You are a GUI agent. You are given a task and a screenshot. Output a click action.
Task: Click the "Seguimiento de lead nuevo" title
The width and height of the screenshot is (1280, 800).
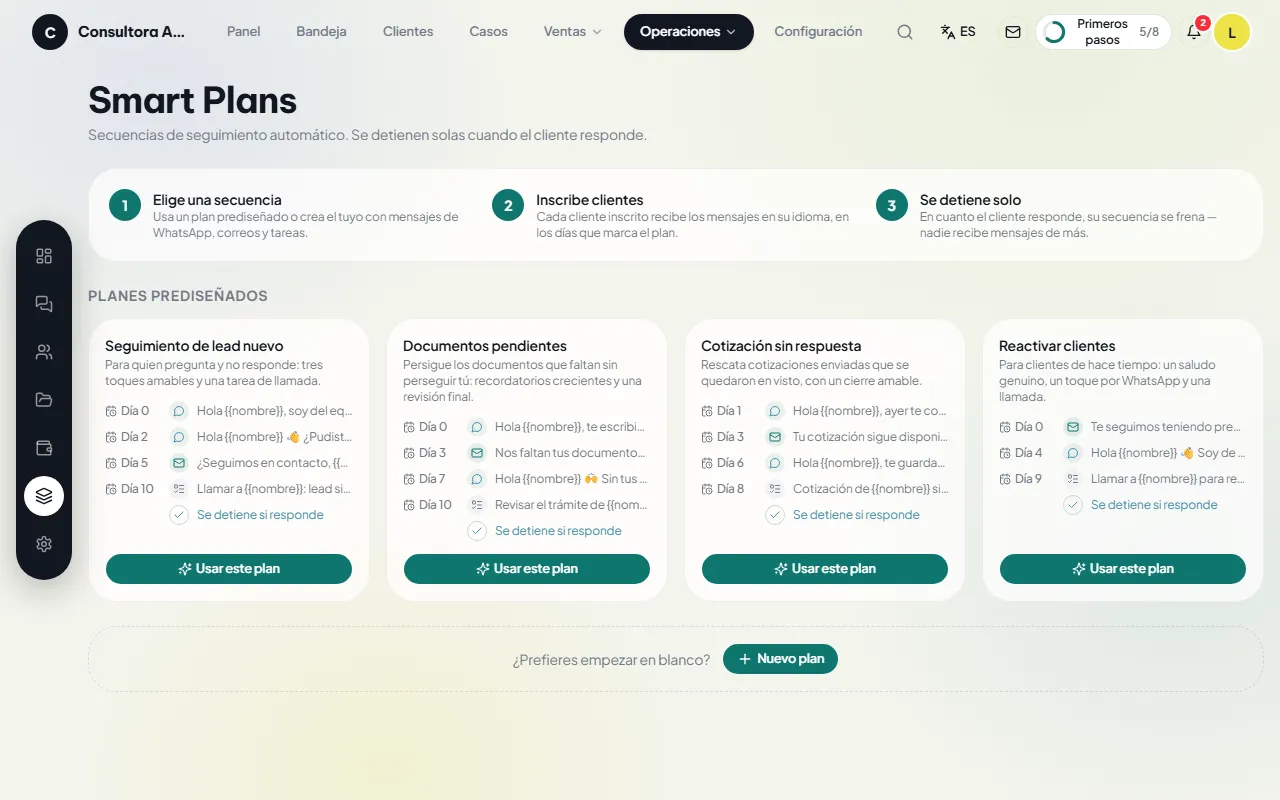point(194,346)
